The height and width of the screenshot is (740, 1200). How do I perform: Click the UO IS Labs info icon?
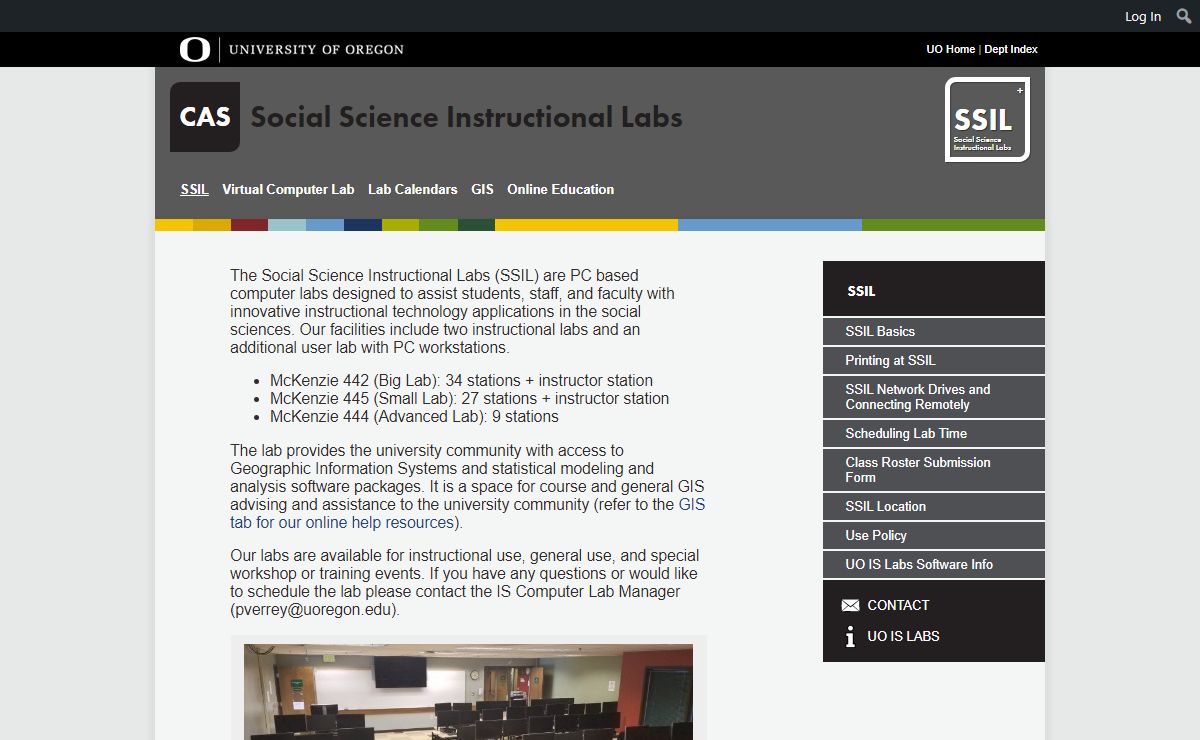850,637
